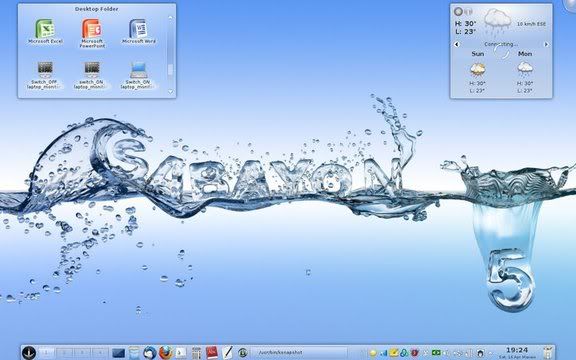This screenshot has height=360, width=576.
Task: Switch to virtual desktop 4 in pager
Action: coord(100,353)
